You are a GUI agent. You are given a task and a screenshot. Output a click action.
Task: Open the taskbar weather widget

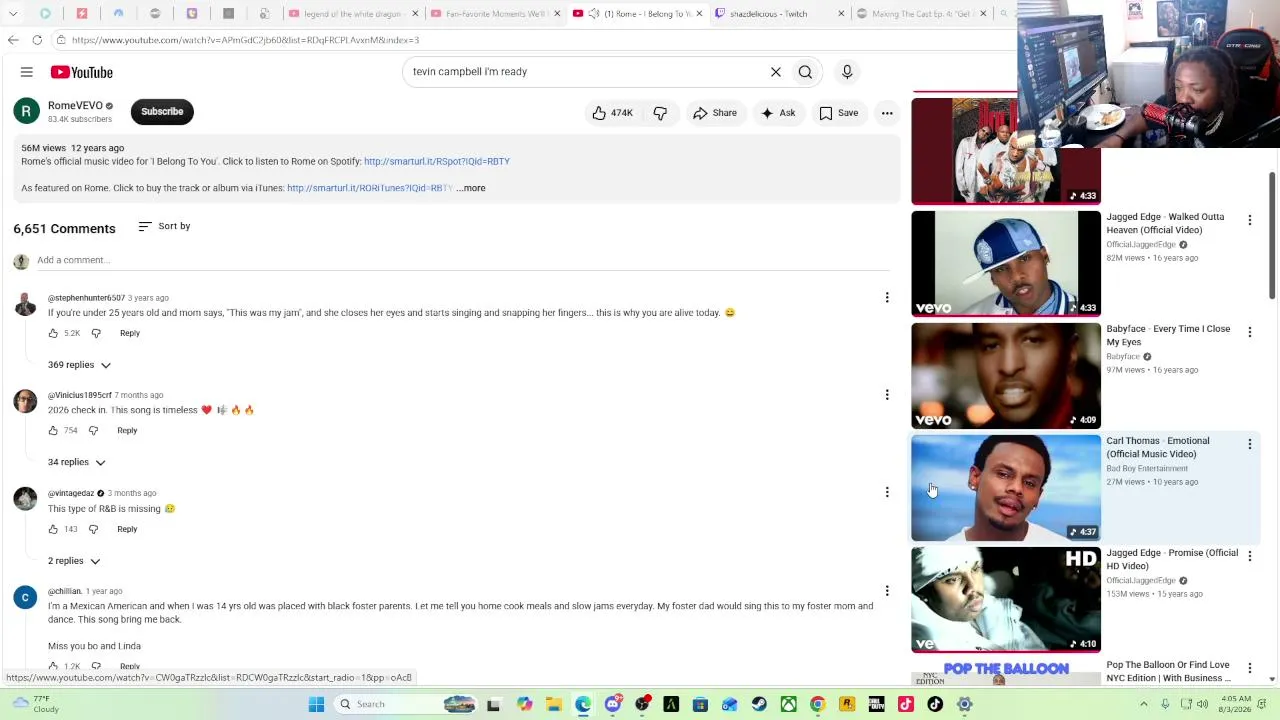click(34, 704)
